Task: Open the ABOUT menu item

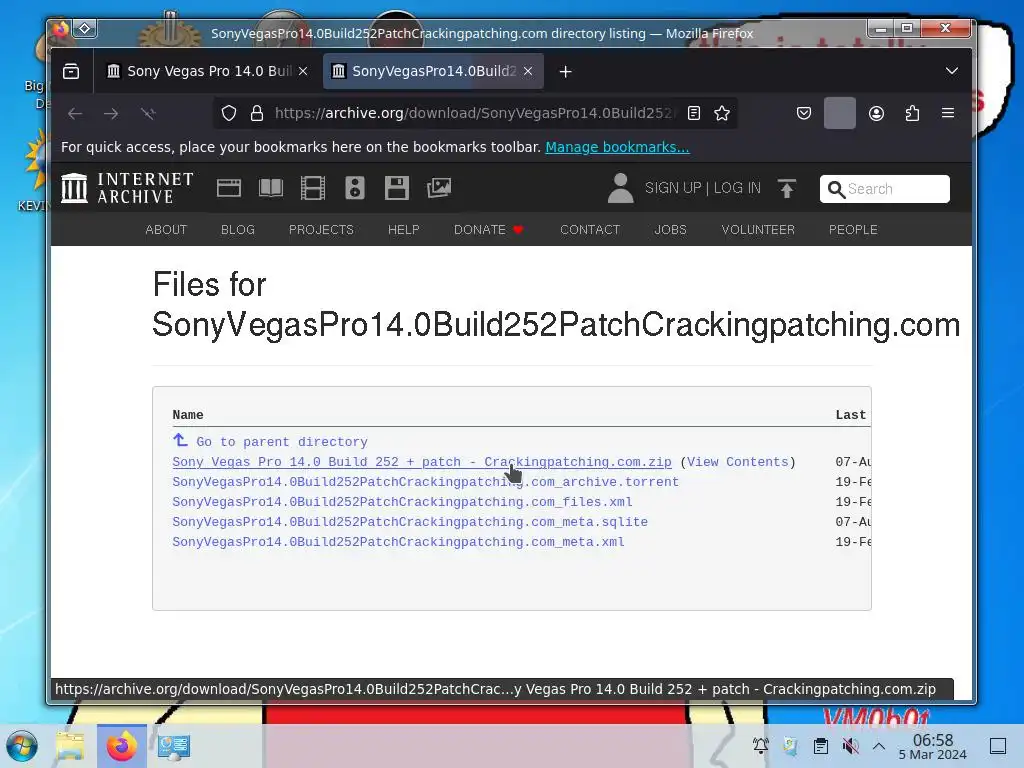Action: 166,230
